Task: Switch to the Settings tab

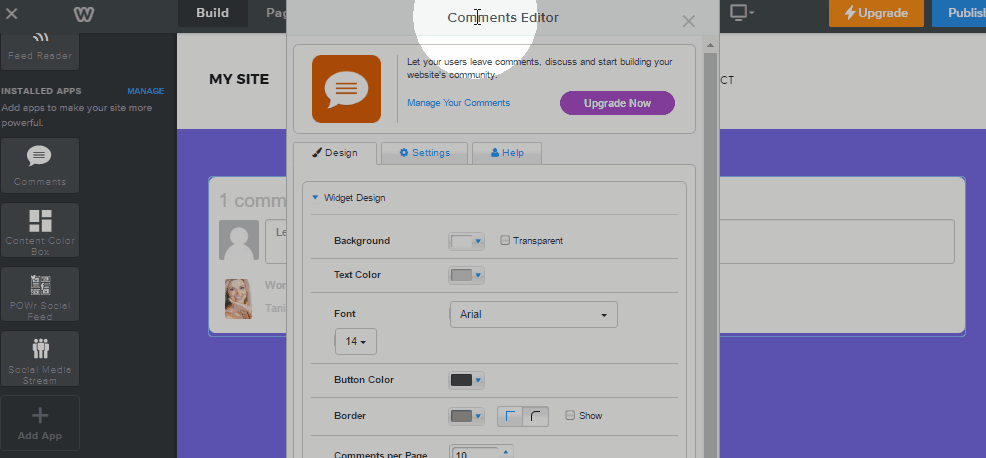Action: click(424, 153)
